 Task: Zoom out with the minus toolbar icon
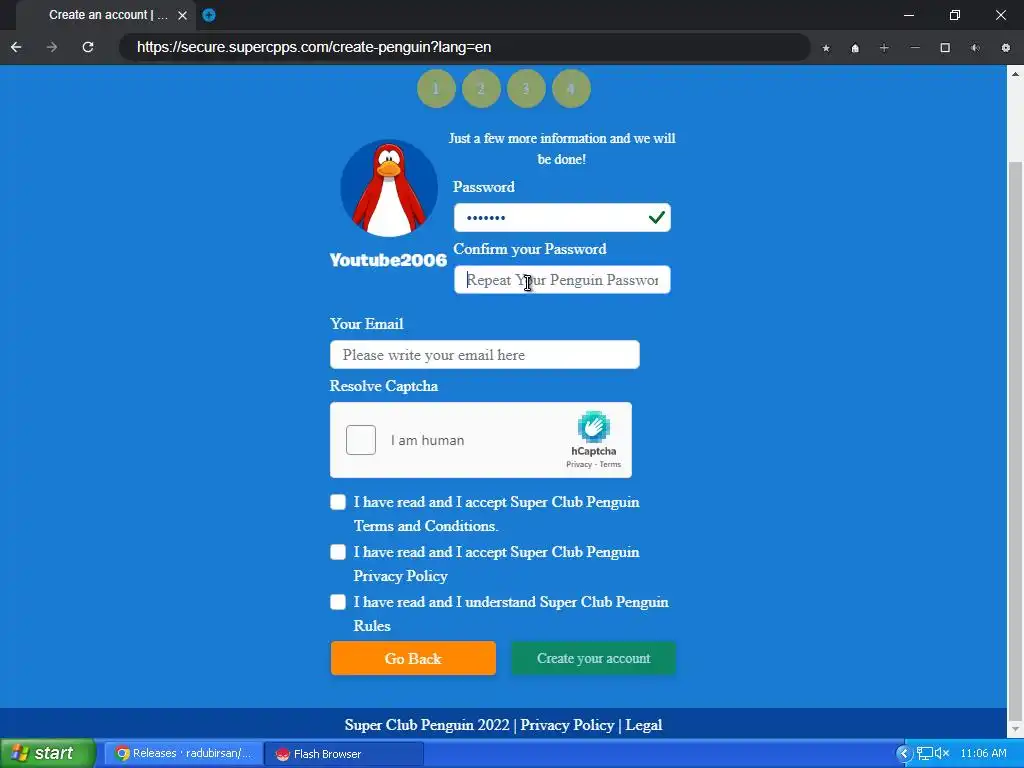(x=915, y=48)
